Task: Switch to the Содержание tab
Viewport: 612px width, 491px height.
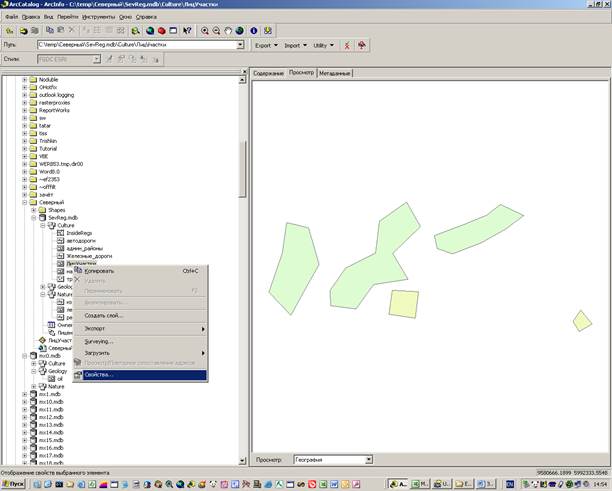Action: point(268,73)
